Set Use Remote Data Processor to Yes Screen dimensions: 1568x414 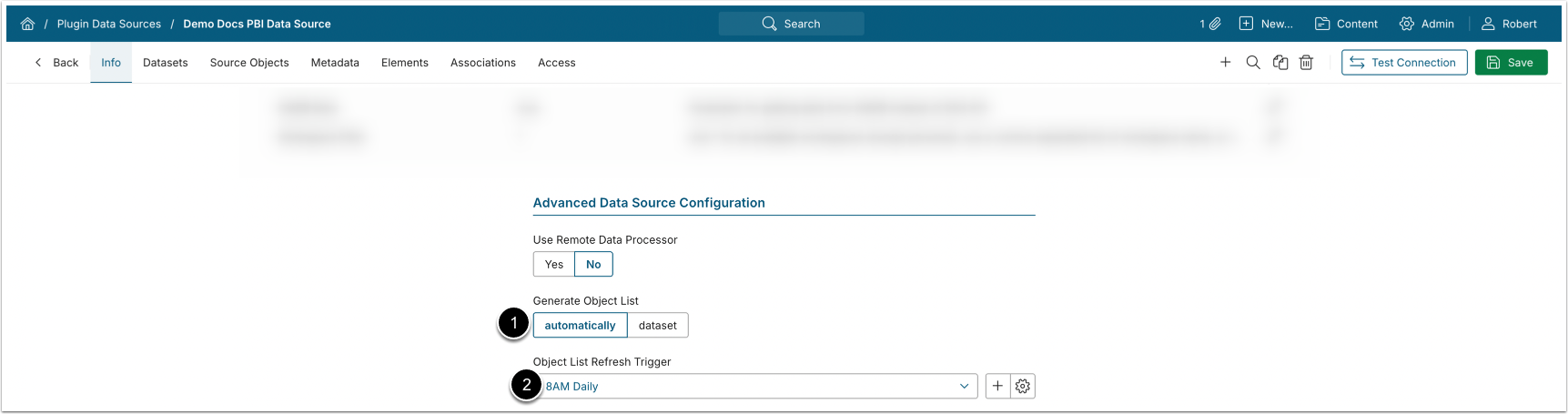click(553, 265)
